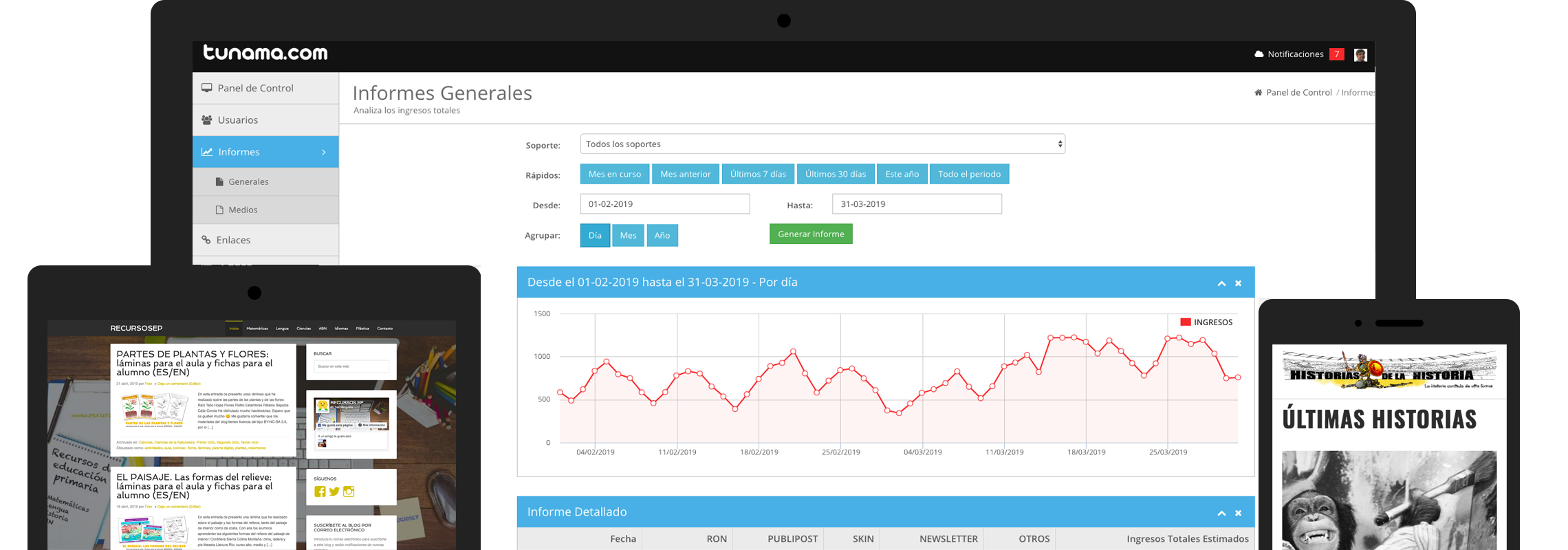Screen dimensions: 1568x550
Task: Open Ciencias in RecursosEP nav bar
Action: [x=303, y=329]
